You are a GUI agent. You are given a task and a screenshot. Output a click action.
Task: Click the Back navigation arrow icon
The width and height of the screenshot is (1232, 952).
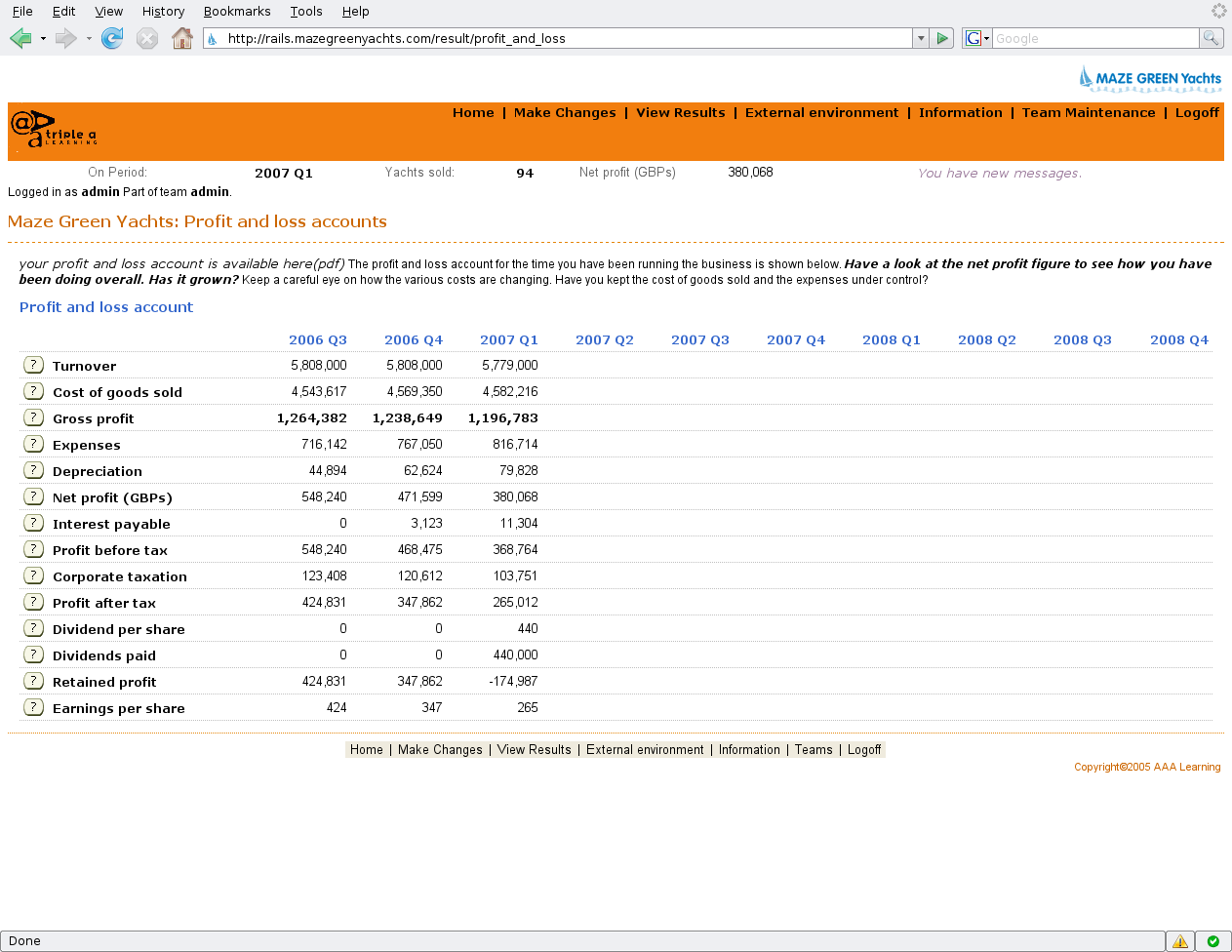click(20, 37)
